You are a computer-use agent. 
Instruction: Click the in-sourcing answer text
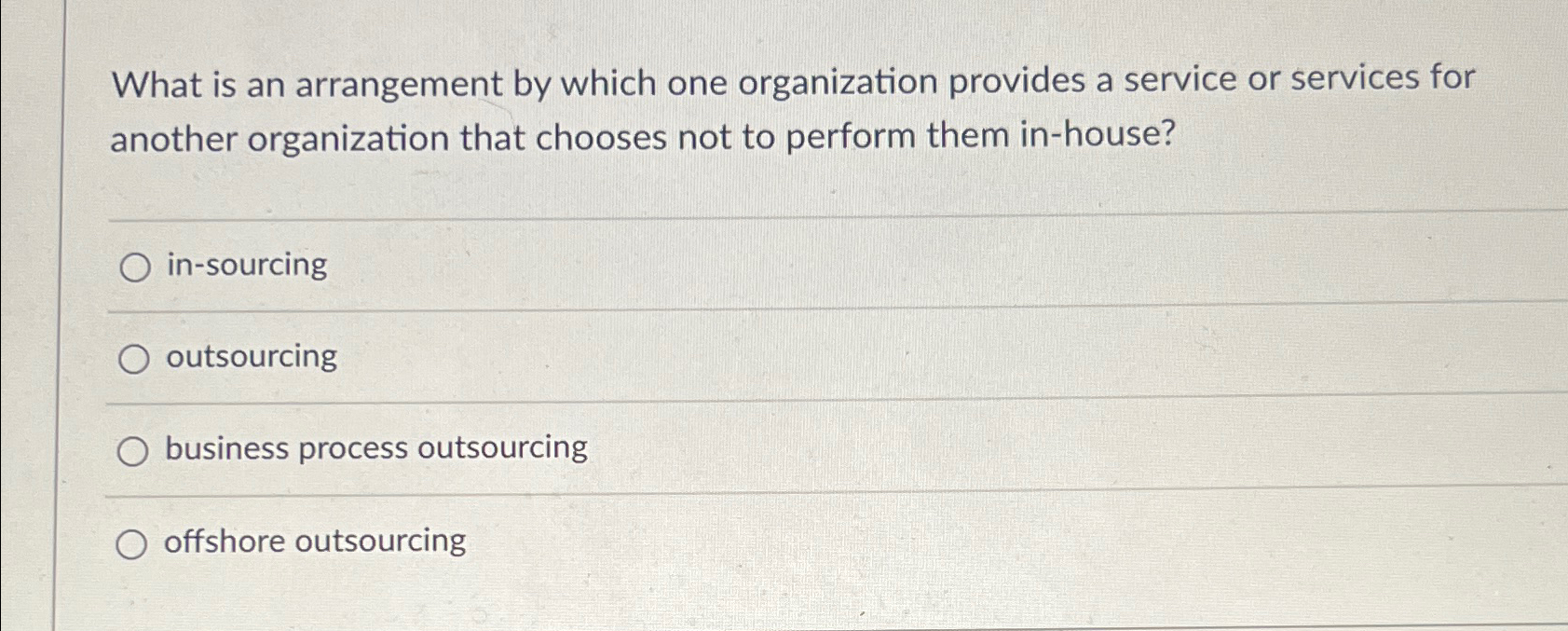(243, 266)
